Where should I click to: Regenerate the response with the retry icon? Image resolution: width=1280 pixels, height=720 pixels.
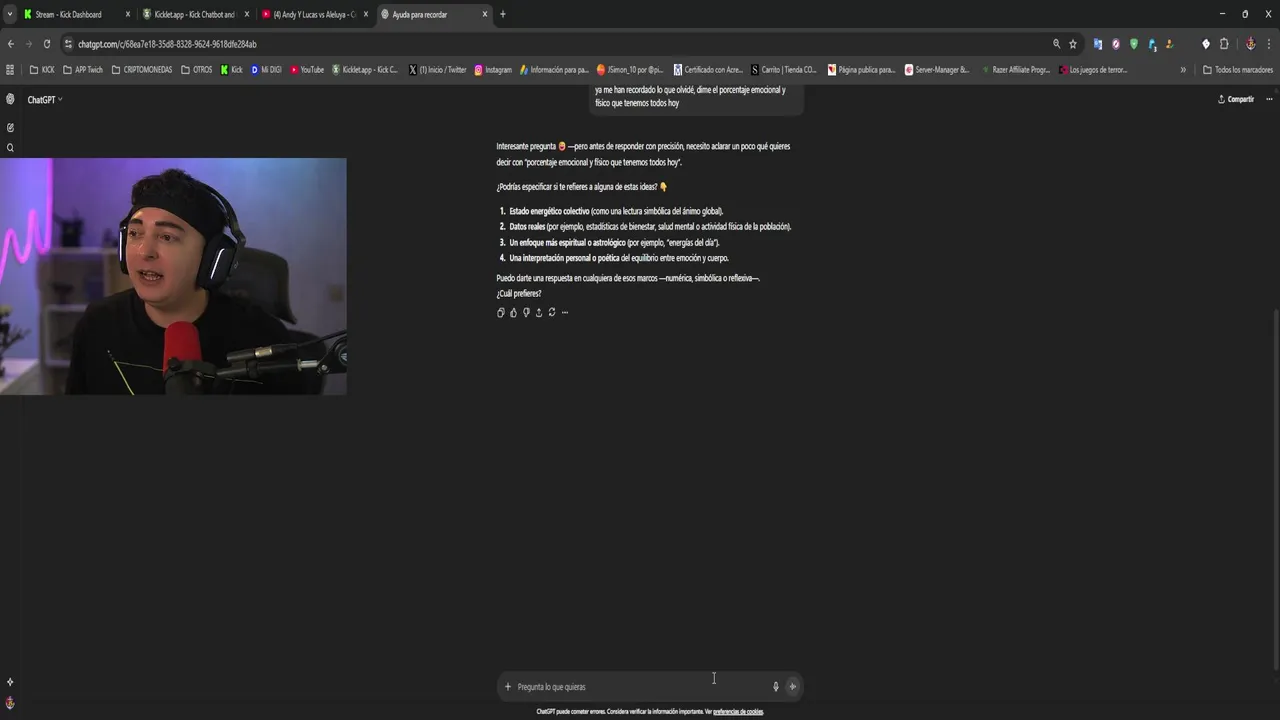pyautogui.click(x=552, y=312)
